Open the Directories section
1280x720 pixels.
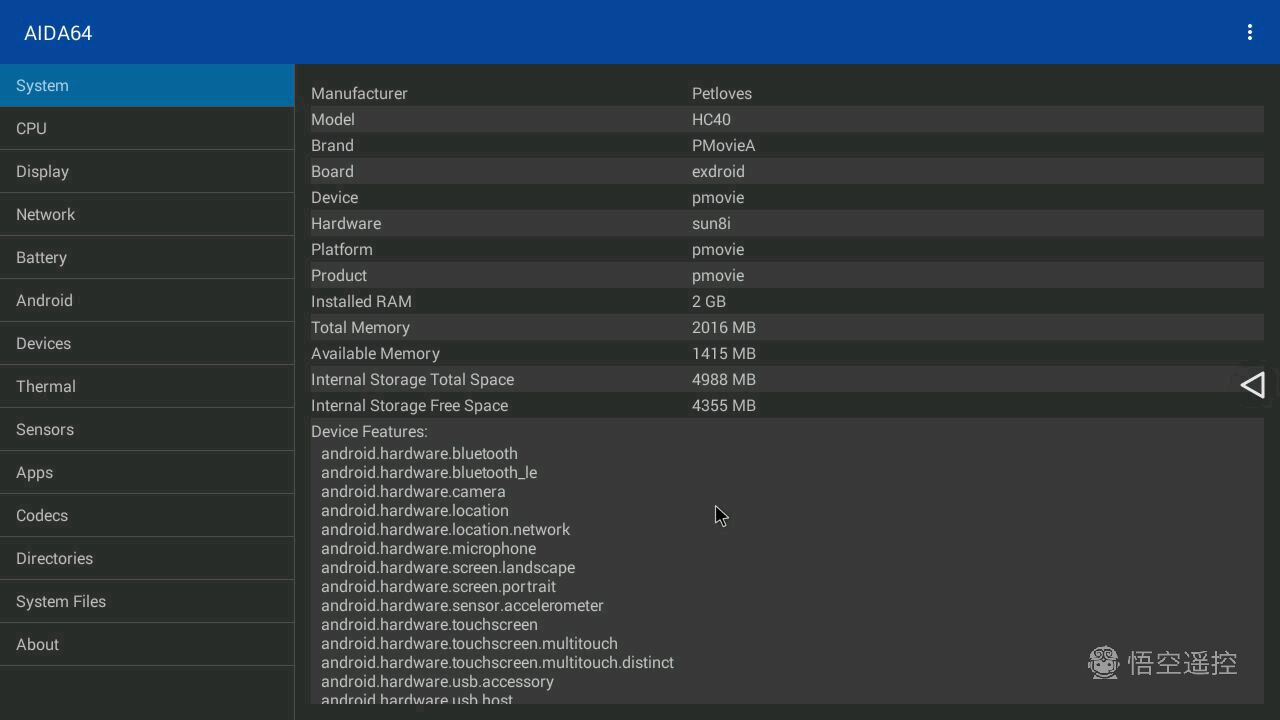click(147, 559)
